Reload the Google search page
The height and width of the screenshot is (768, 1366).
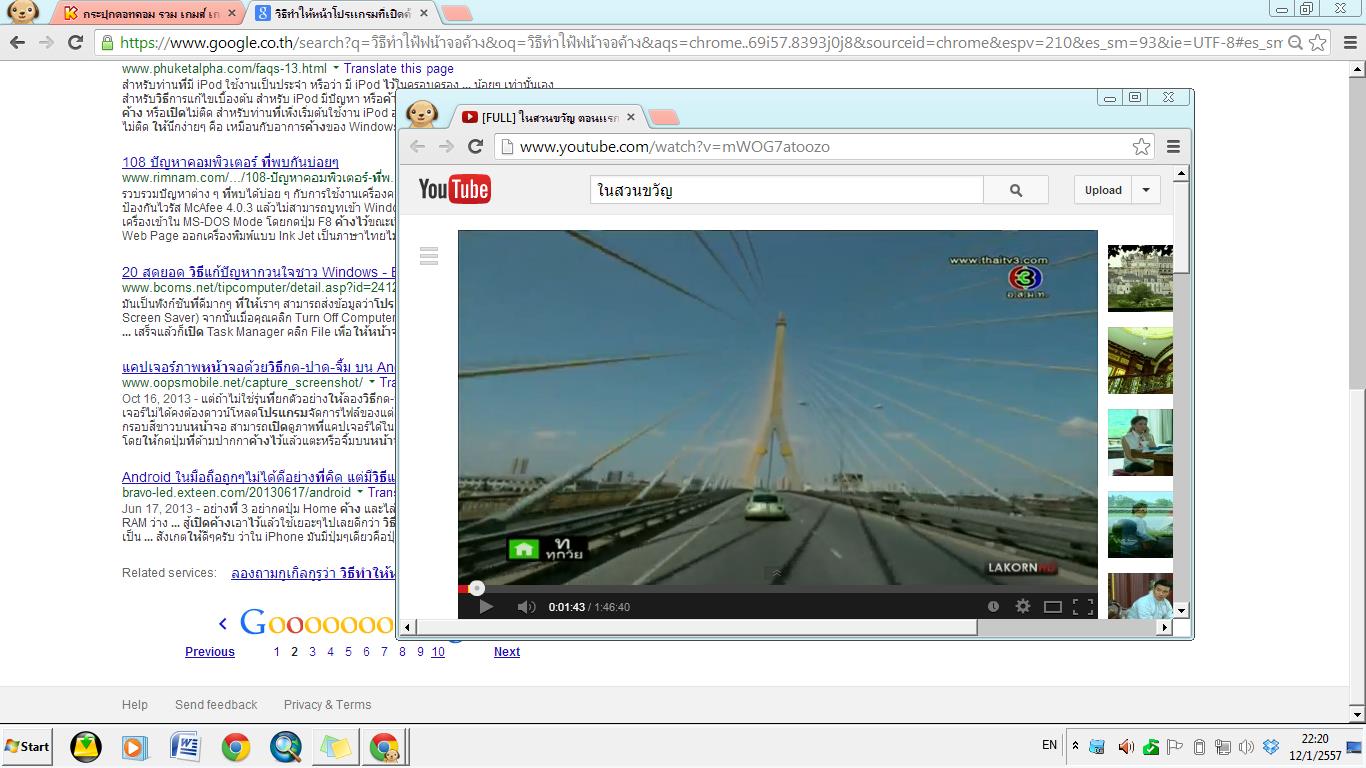75,42
